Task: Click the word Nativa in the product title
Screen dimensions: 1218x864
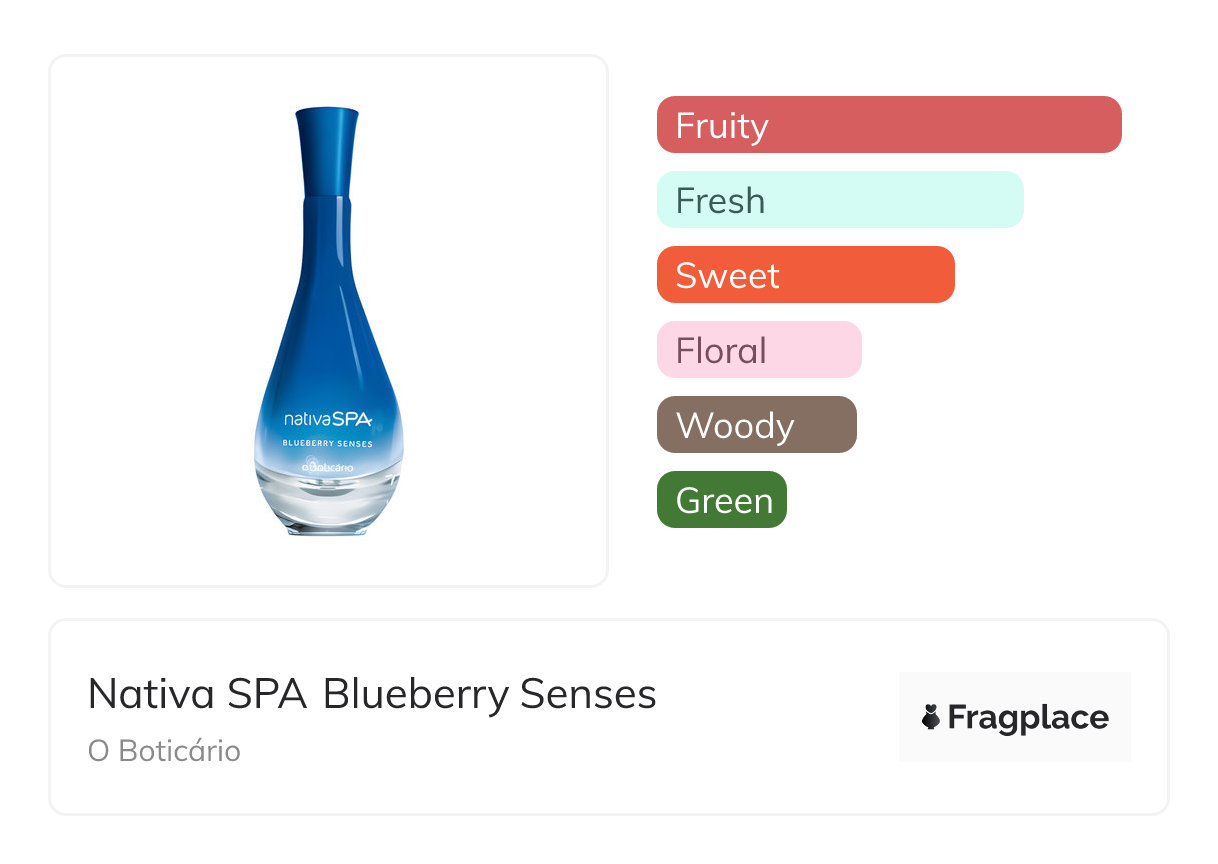Action: click(x=151, y=694)
